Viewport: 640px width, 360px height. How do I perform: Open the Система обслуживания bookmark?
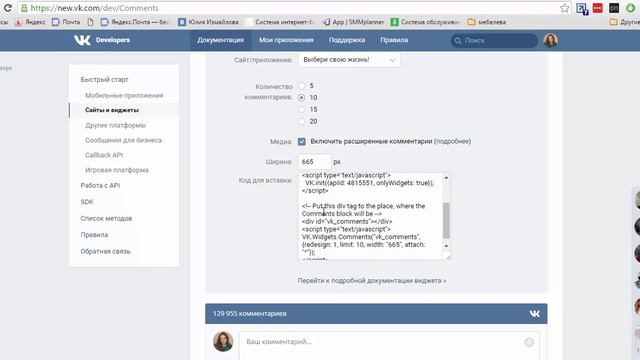coord(425,22)
